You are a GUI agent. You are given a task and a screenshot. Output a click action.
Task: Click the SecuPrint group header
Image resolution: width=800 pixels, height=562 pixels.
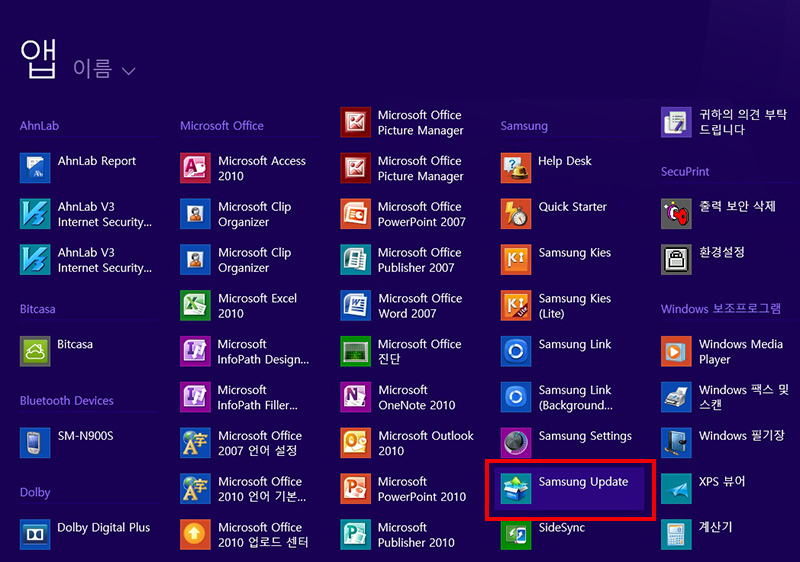[685, 171]
